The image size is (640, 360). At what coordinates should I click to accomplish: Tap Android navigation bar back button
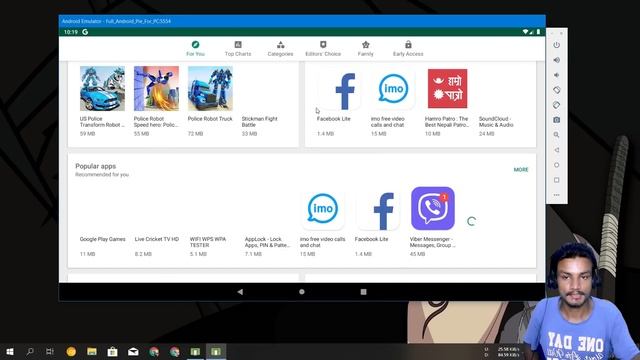[240, 292]
